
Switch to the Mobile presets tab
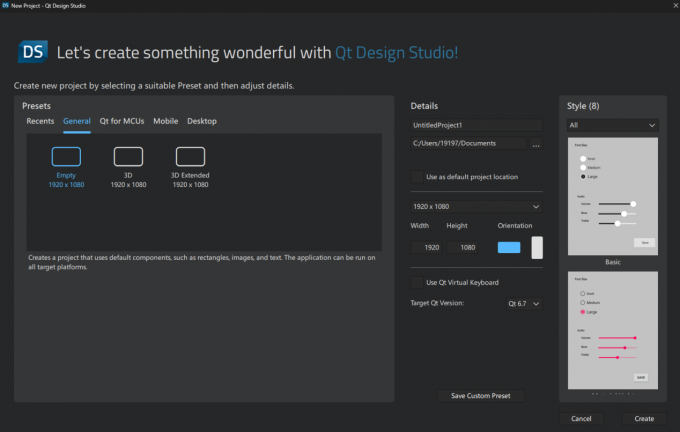click(166, 121)
